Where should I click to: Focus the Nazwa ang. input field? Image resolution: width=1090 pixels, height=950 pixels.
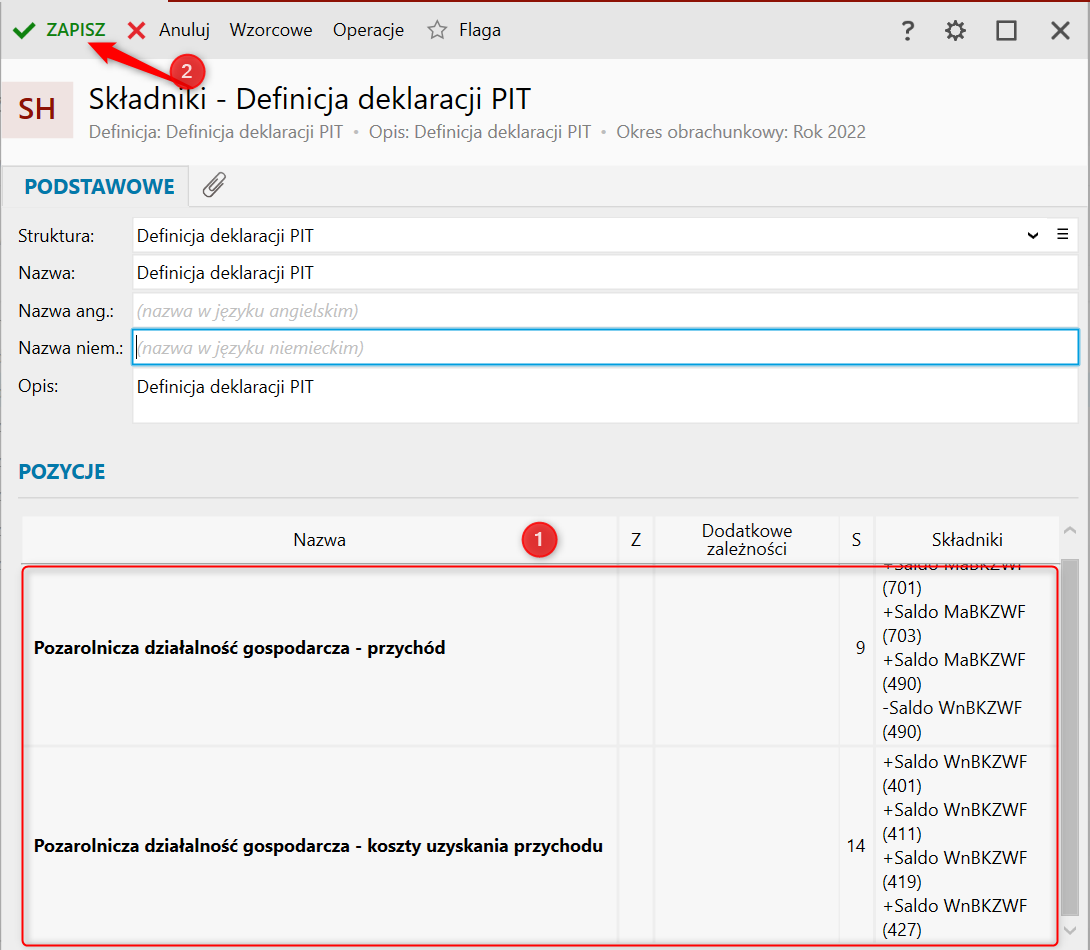click(x=605, y=311)
